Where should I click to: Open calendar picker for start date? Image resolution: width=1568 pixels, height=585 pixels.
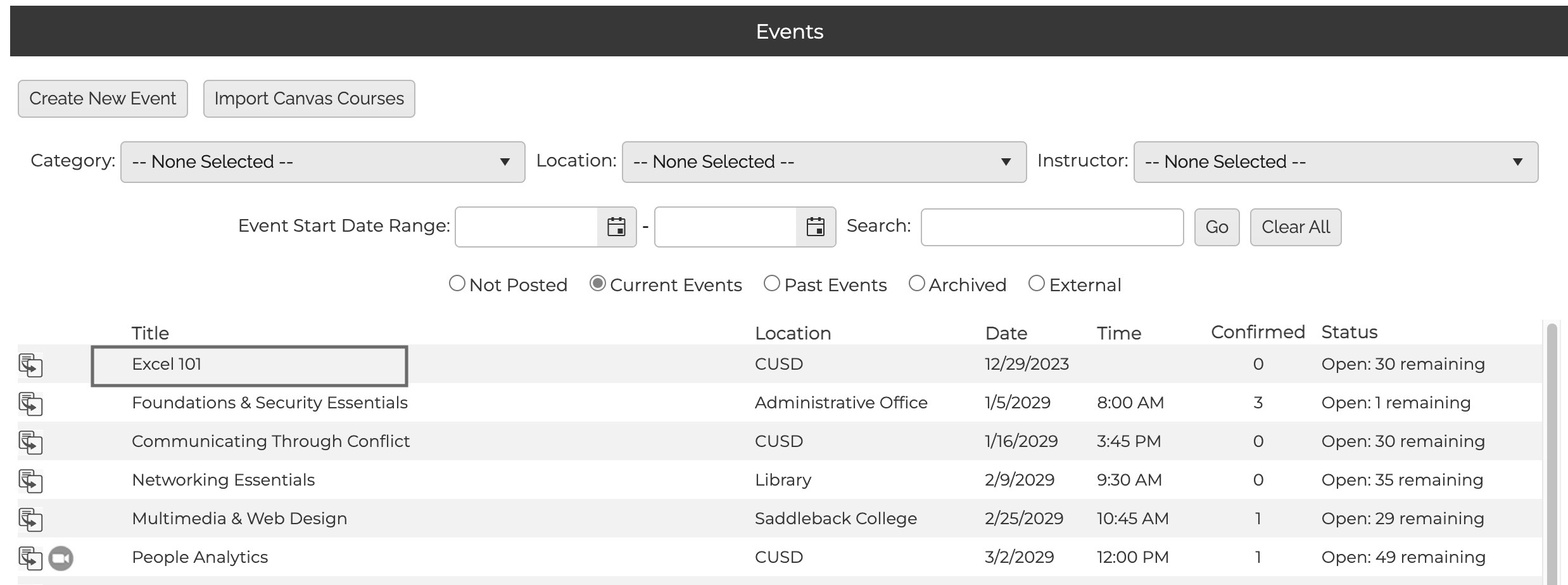(616, 227)
